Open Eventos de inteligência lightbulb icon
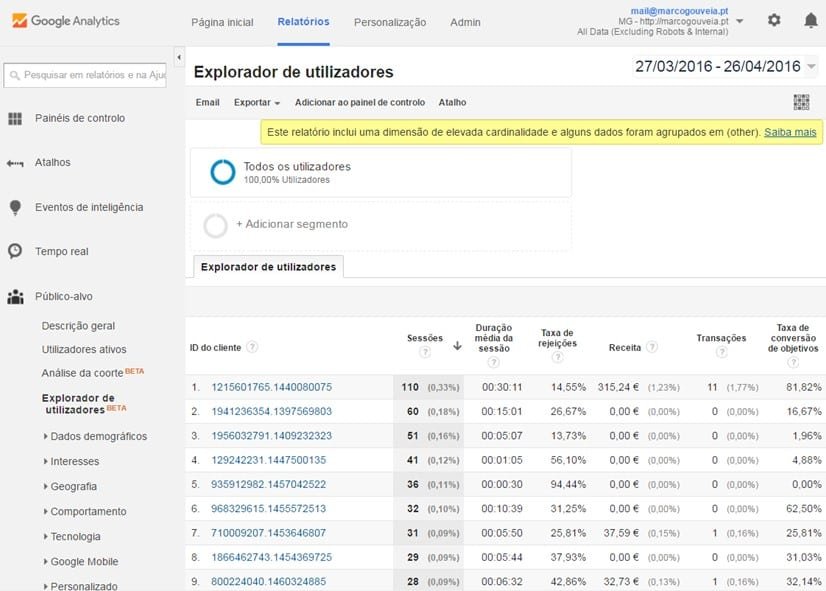The image size is (826, 591). pos(15,208)
